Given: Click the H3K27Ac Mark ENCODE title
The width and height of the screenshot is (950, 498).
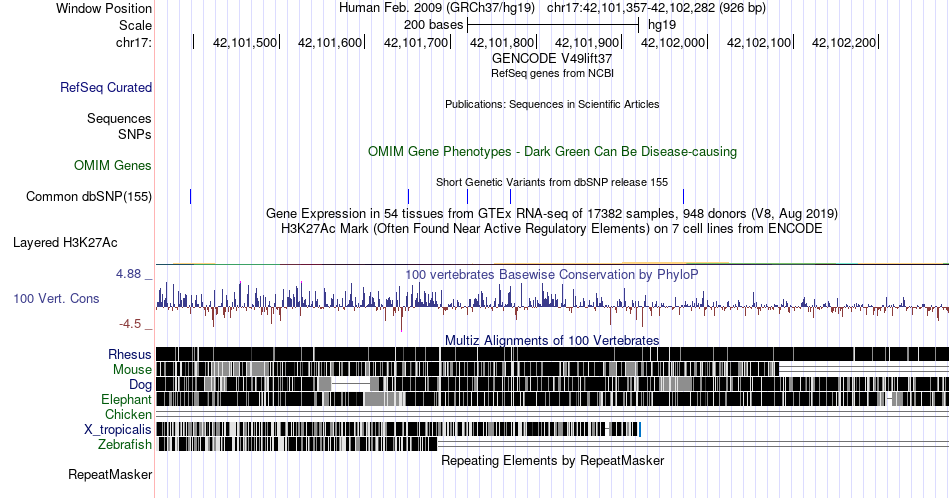Looking at the screenshot, I should 552,228.
